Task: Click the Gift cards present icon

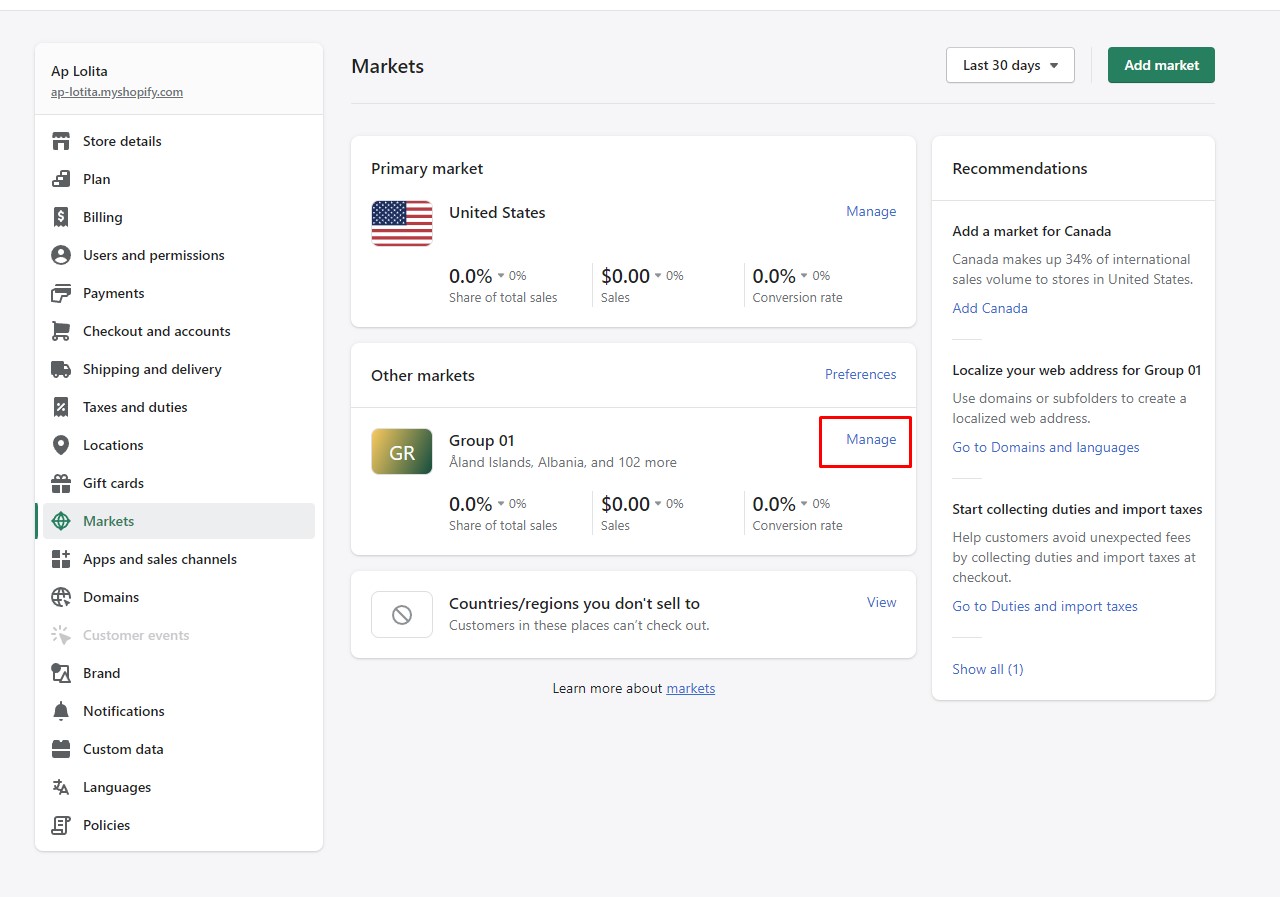Action: click(x=61, y=483)
